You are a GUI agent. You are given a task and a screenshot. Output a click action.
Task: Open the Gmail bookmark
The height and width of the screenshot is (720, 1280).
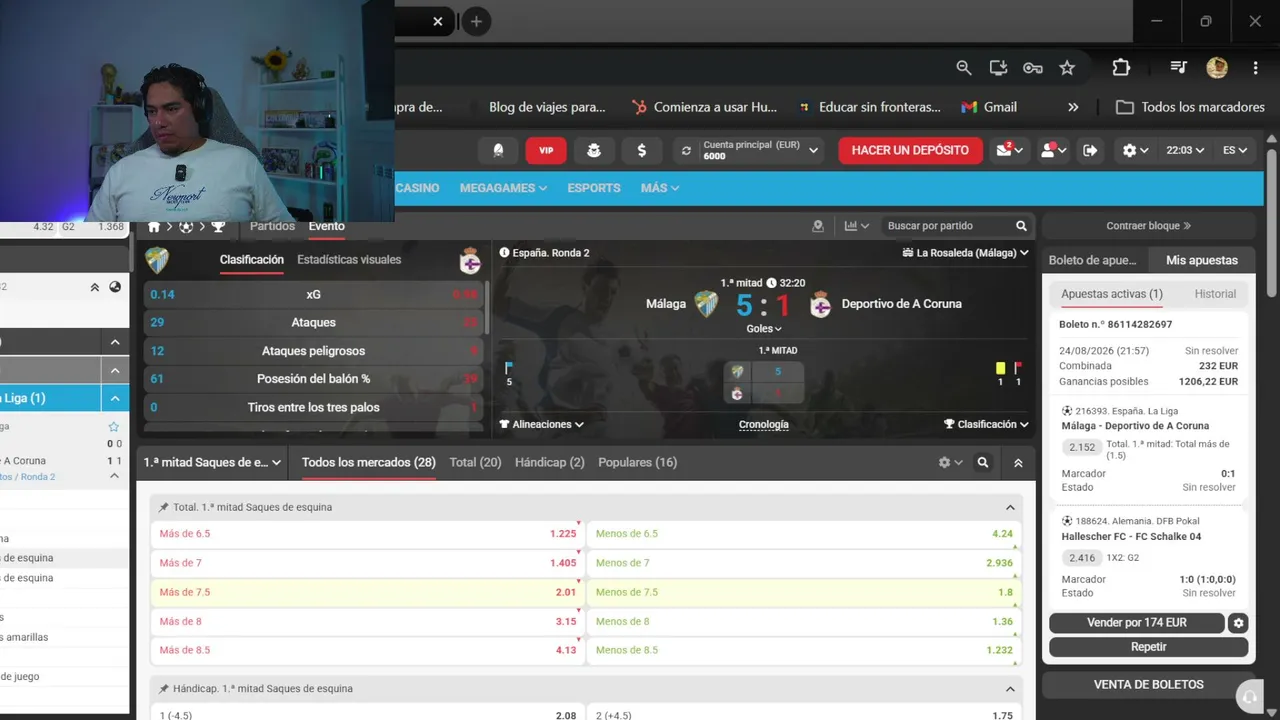[x=989, y=107]
